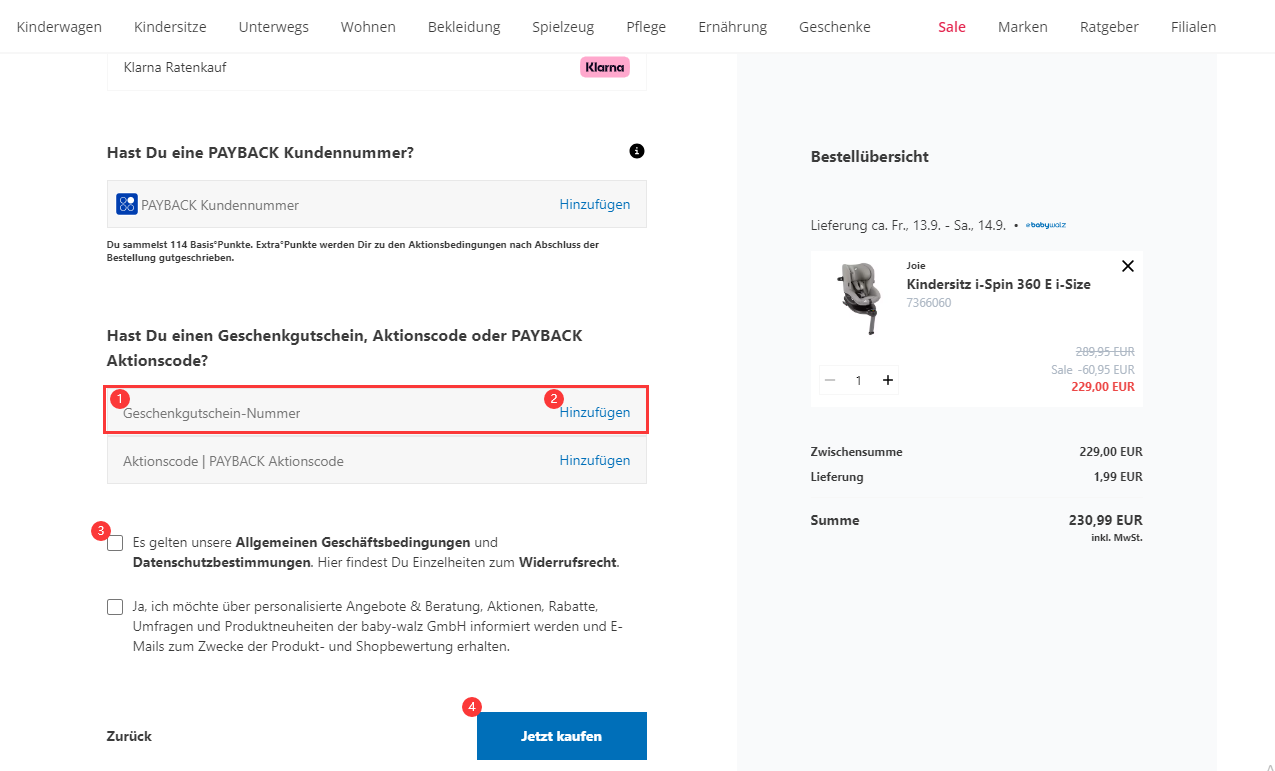
Task: Go back via Zurück link
Action: pos(129,736)
